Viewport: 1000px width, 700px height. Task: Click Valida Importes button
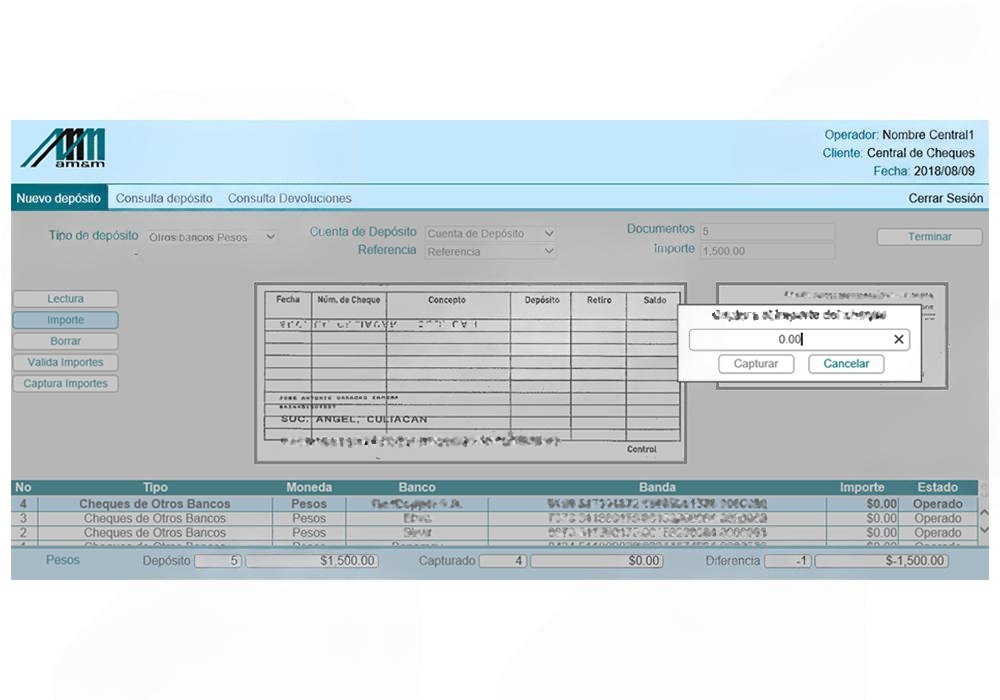pyautogui.click(x=65, y=362)
